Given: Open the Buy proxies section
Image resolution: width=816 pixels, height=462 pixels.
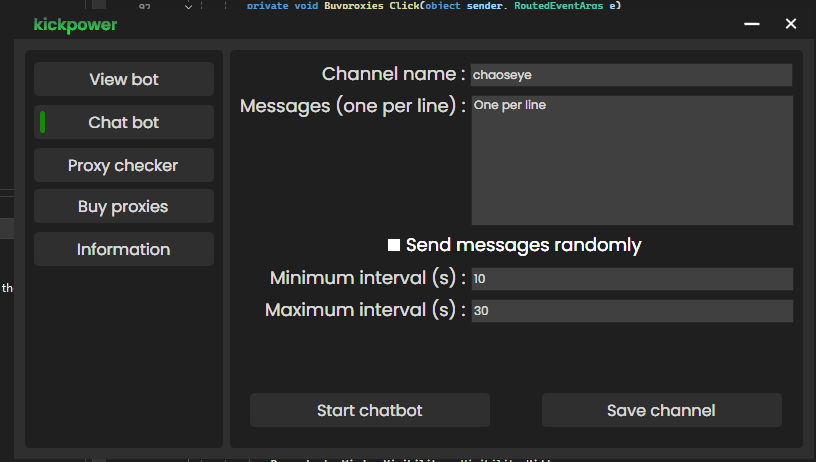Looking at the screenshot, I should [x=124, y=207].
